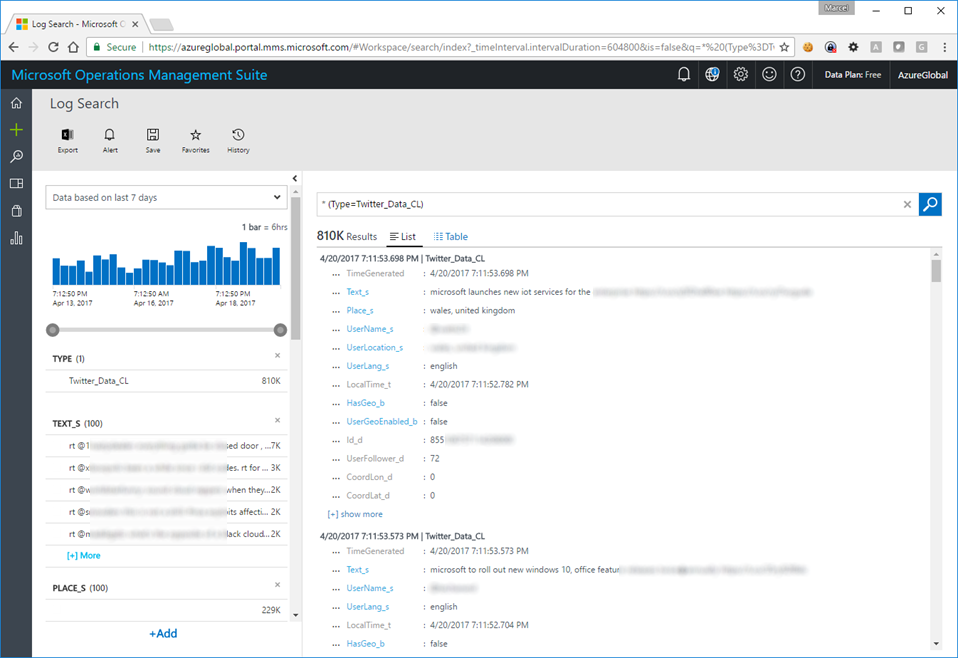Collapse the left filter pane with the chevron

click(x=294, y=178)
